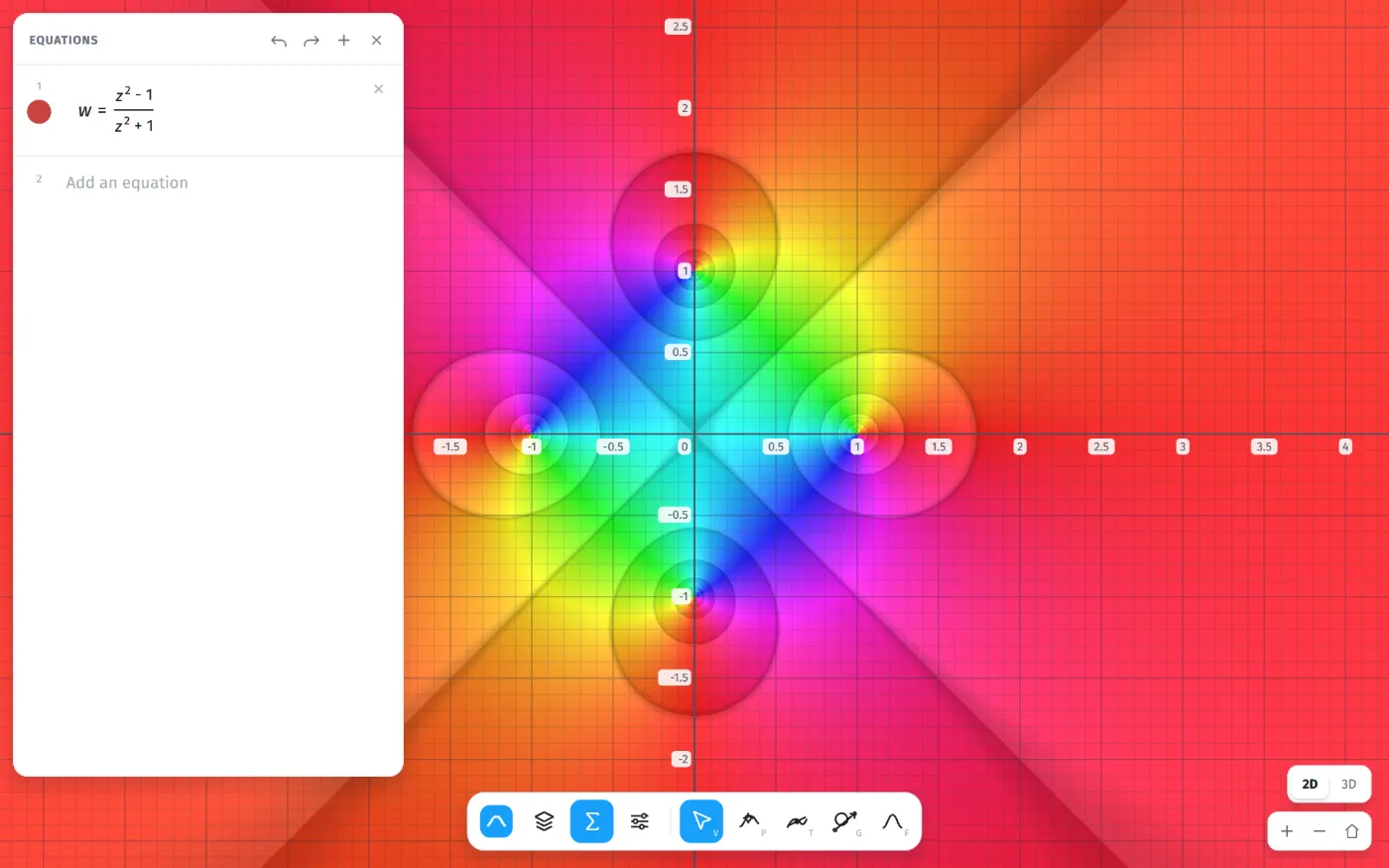The height and width of the screenshot is (868, 1389).
Task: Open the layers stack icon in bottom toolbar
Action: coord(544,821)
